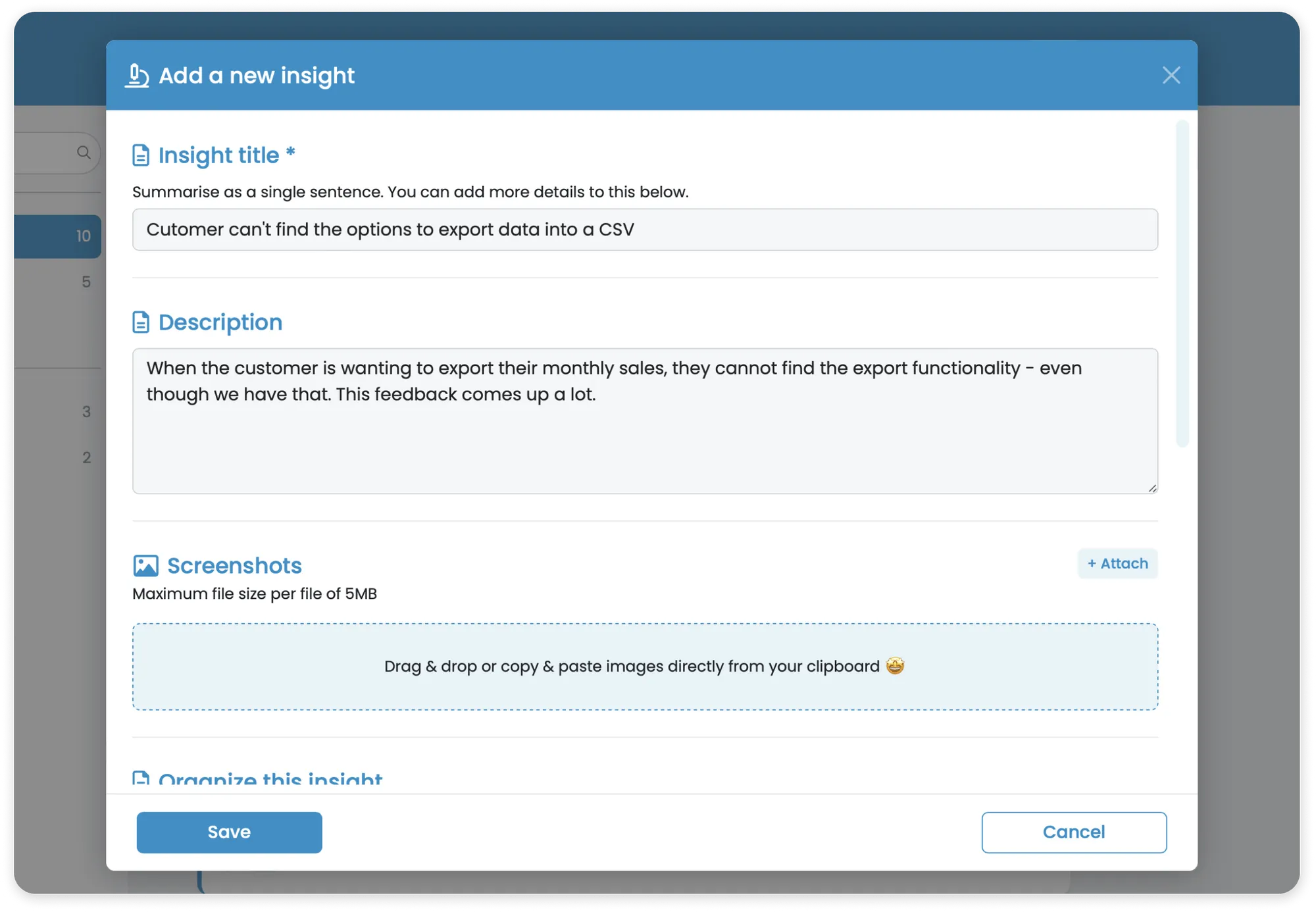Click the Insight title input field

[x=645, y=230]
